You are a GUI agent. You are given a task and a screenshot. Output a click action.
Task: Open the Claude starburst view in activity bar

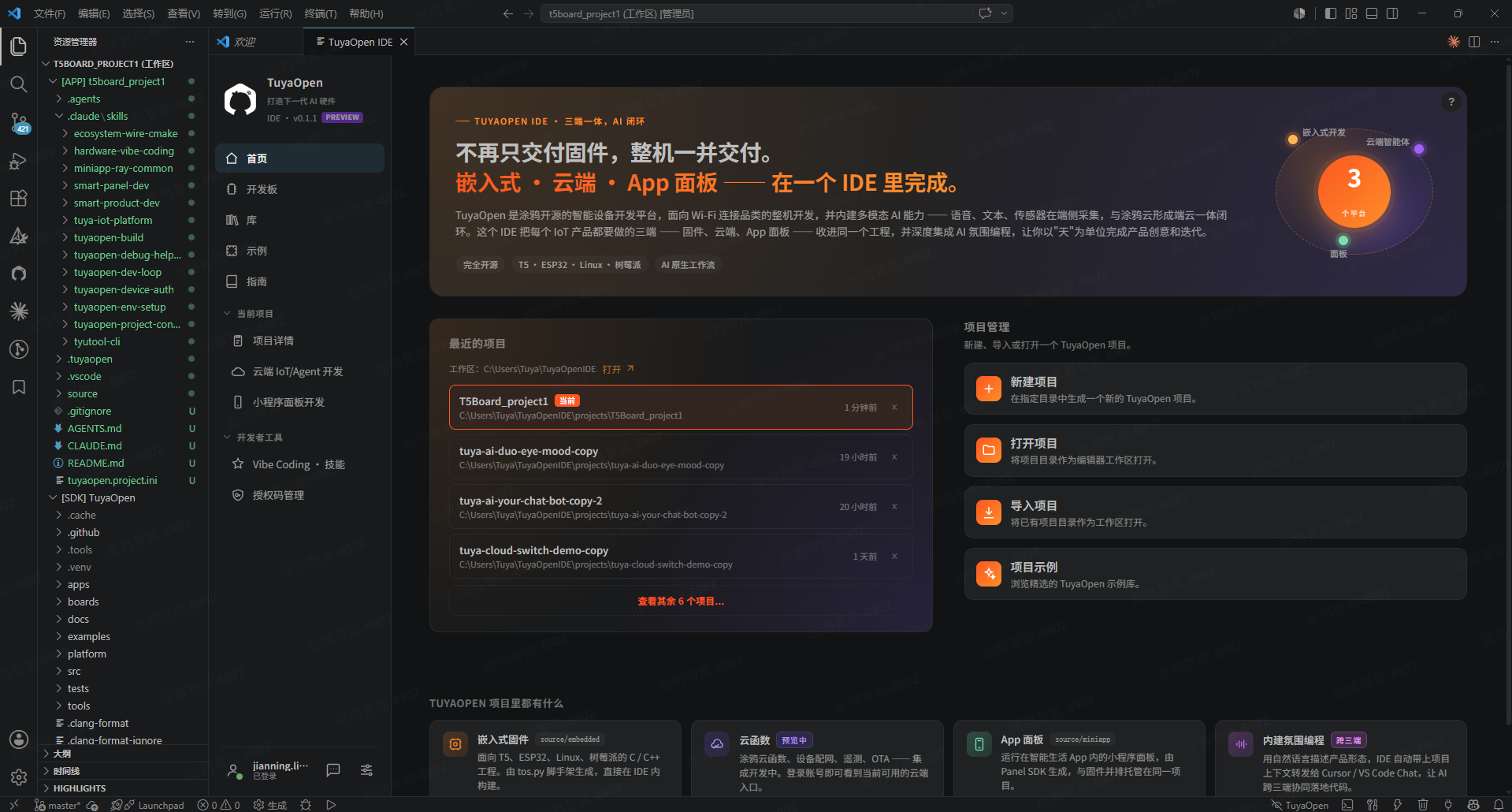pyautogui.click(x=19, y=311)
